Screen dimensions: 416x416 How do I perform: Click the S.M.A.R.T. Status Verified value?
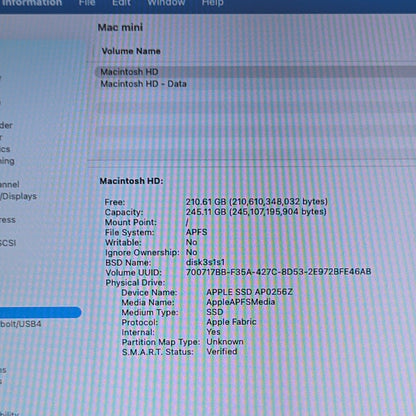(222, 352)
